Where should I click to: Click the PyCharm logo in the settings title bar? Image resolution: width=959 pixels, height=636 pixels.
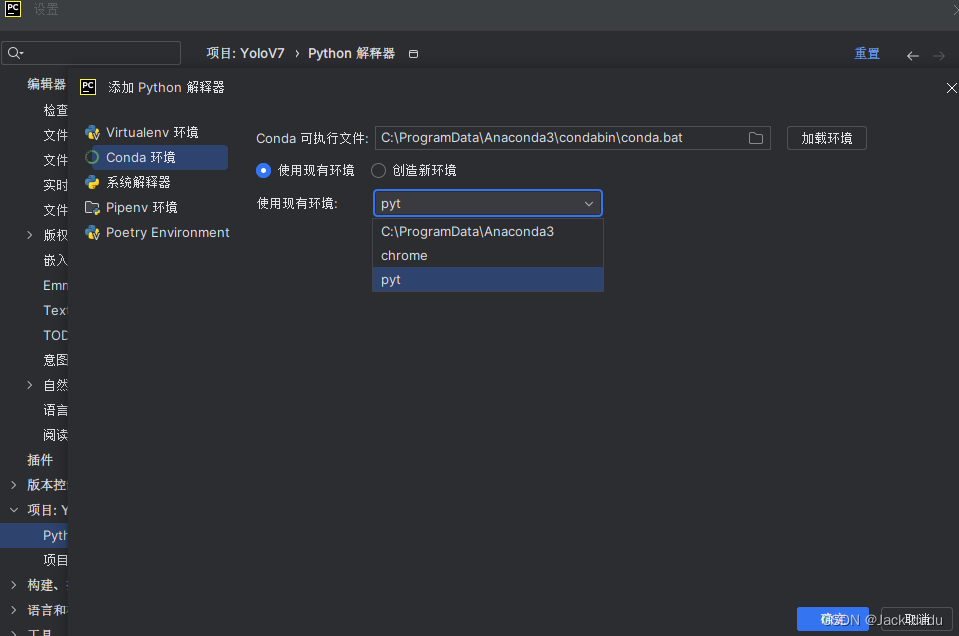pyautogui.click(x=13, y=9)
